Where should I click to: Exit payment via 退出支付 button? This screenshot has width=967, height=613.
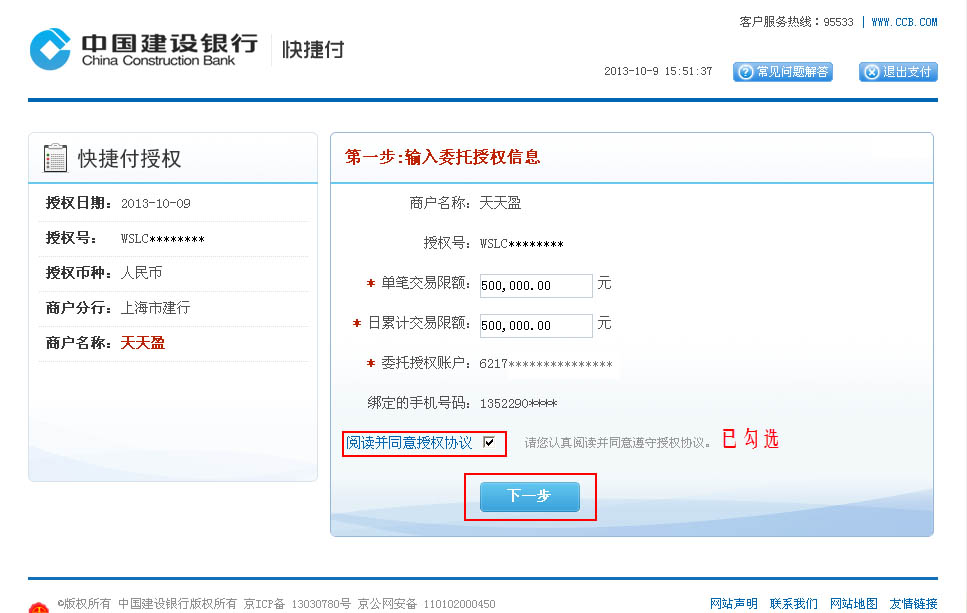click(x=898, y=72)
